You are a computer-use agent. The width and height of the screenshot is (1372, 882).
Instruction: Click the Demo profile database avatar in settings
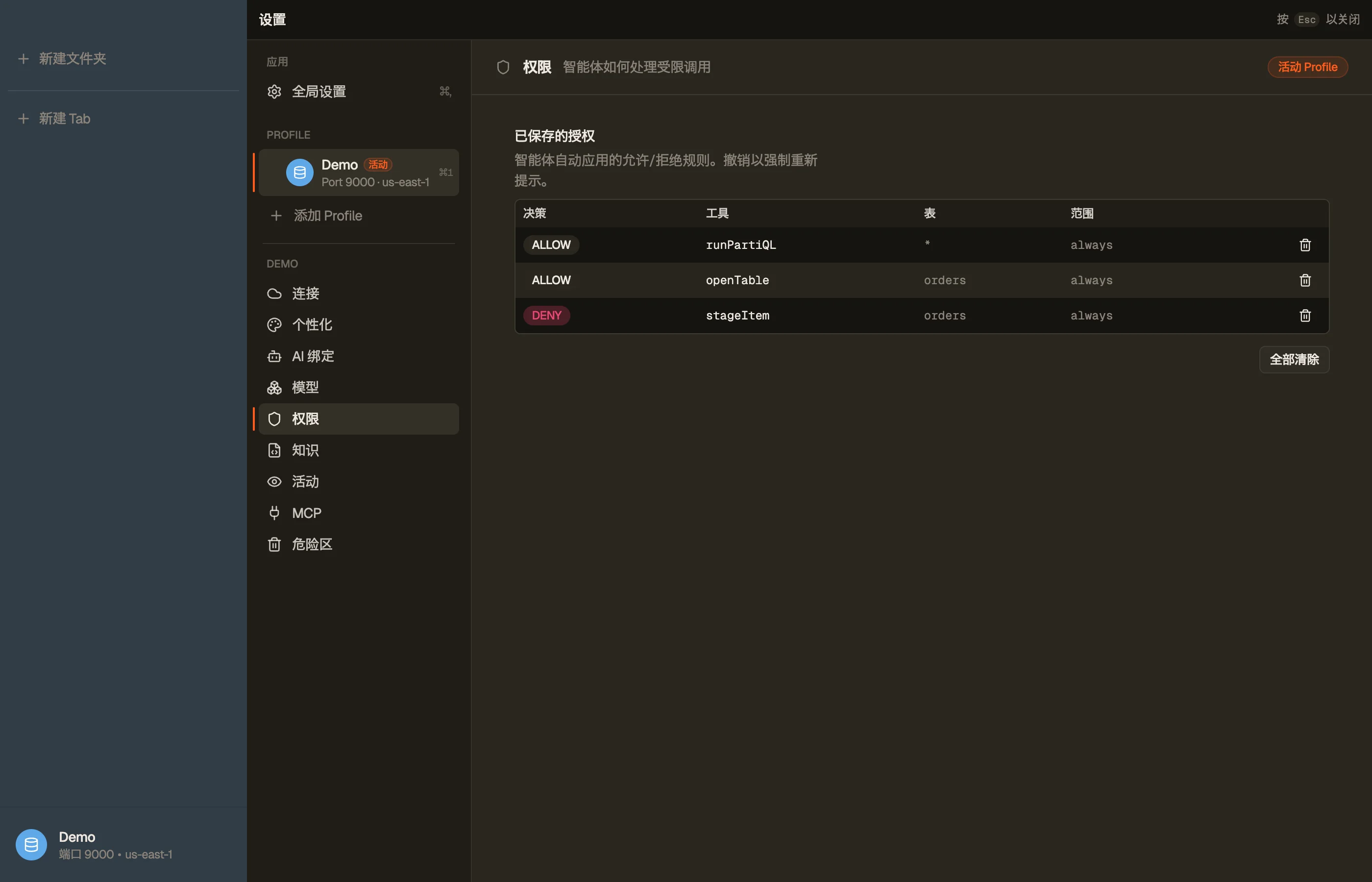[x=299, y=172]
